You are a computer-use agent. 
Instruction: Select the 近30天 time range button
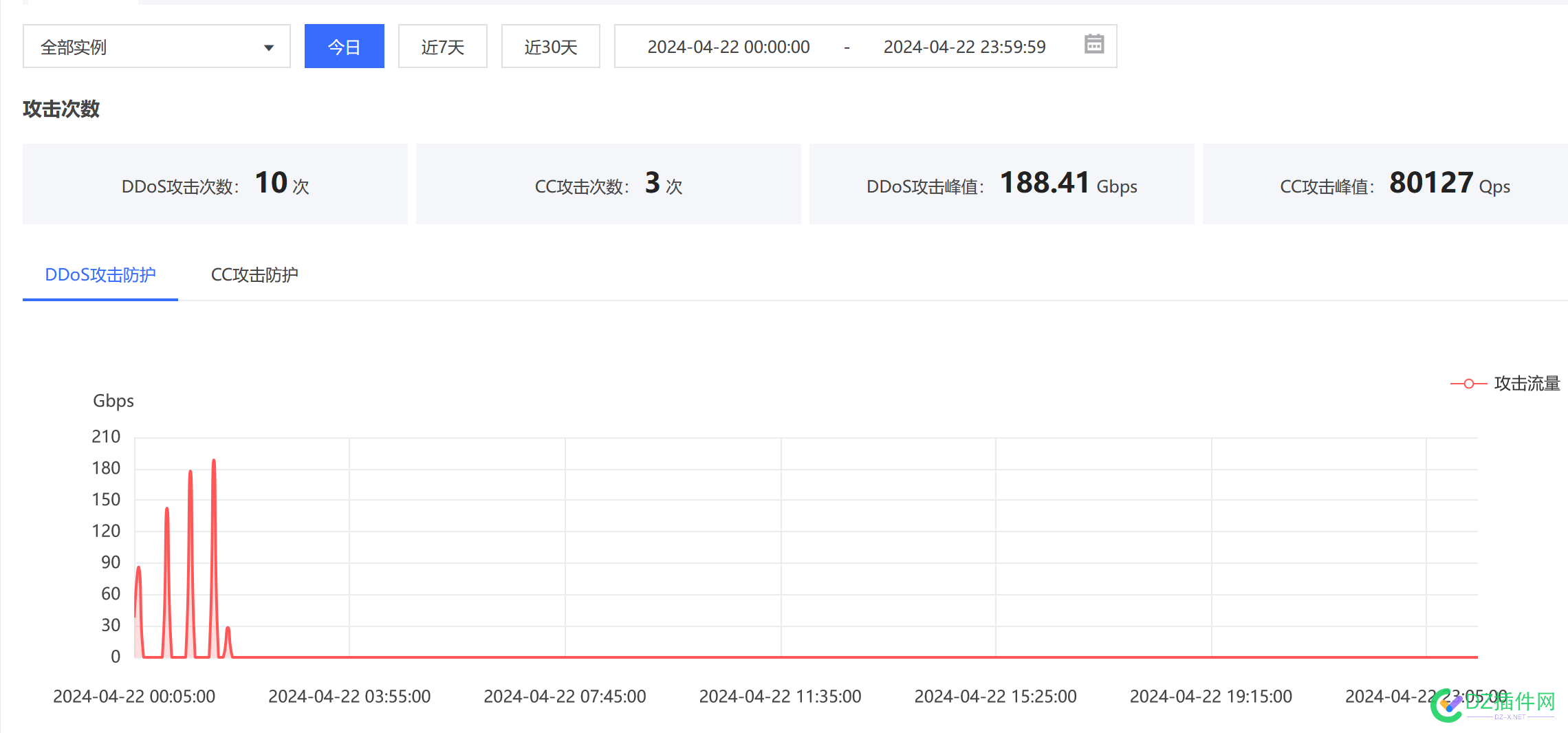pyautogui.click(x=550, y=47)
